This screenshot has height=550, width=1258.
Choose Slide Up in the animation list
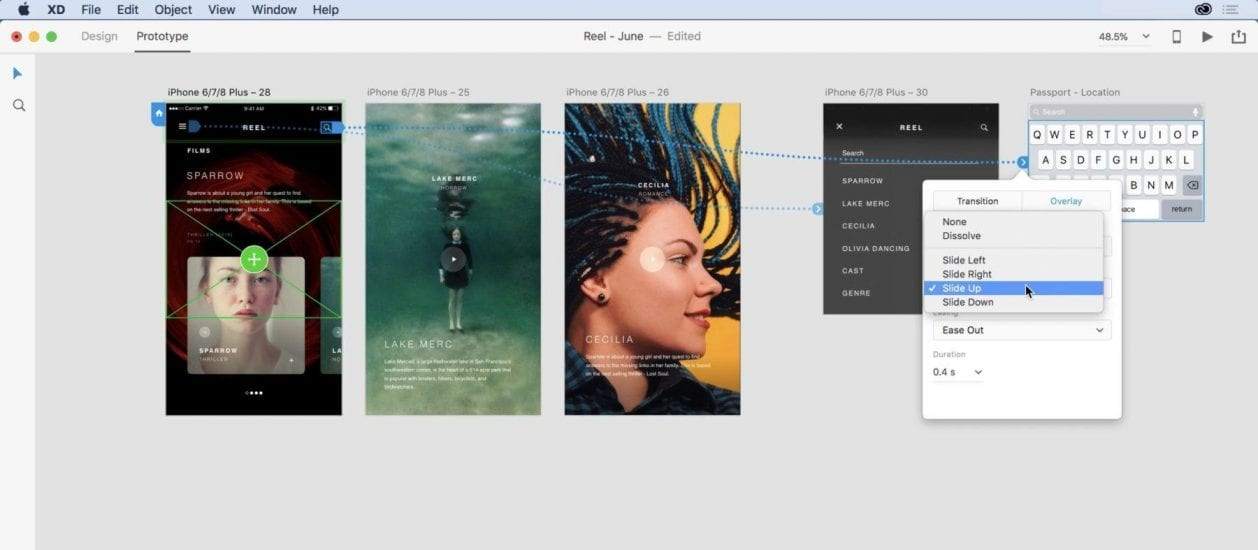tap(961, 288)
